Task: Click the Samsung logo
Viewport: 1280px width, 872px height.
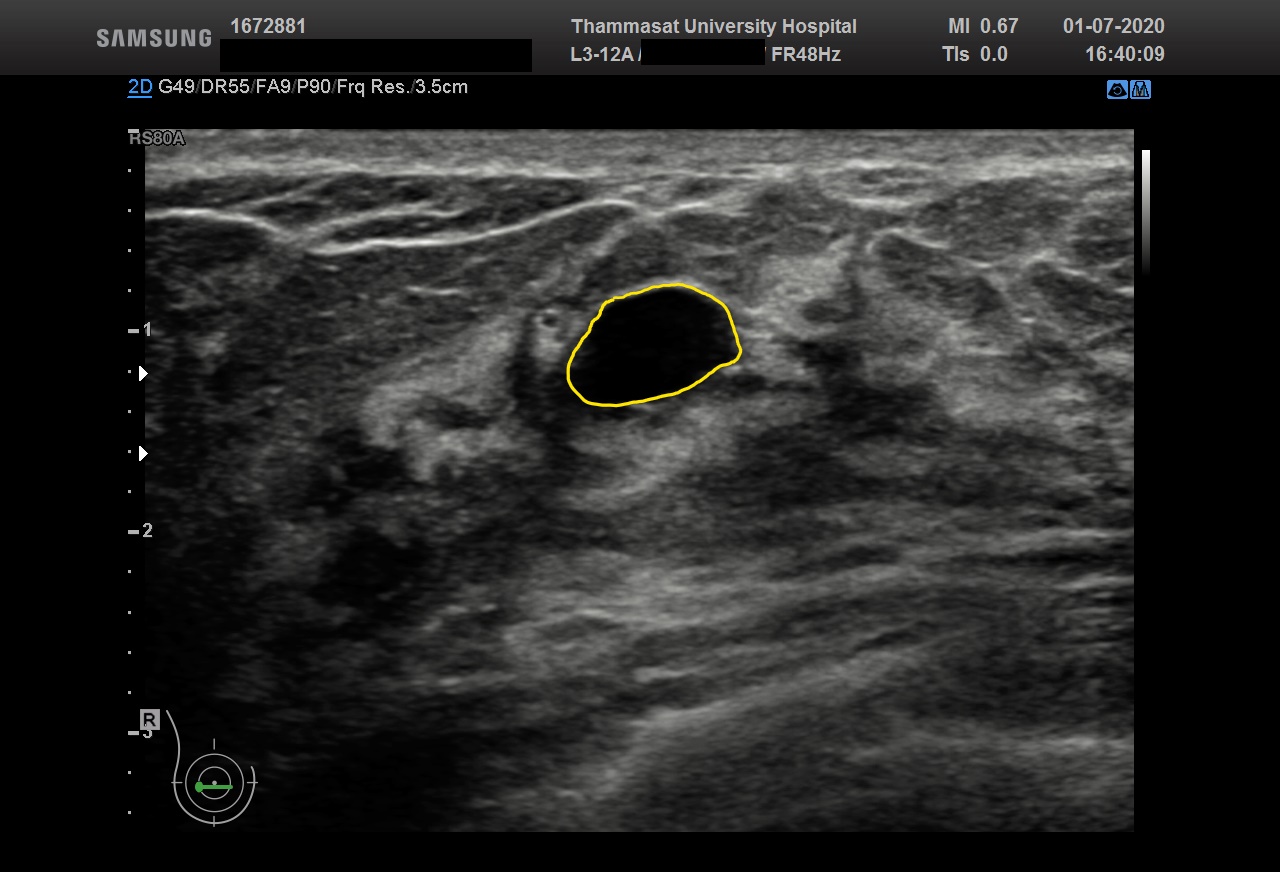Action: click(154, 38)
